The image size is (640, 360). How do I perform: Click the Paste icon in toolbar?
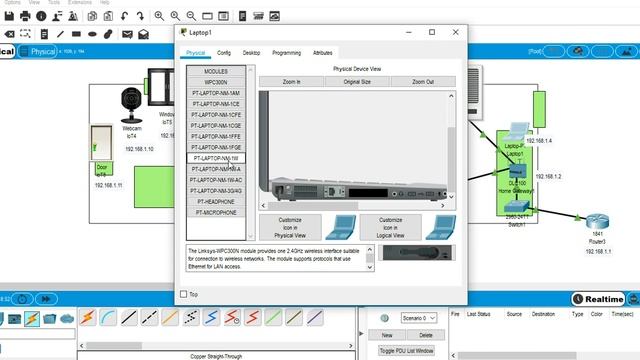click(108, 16)
